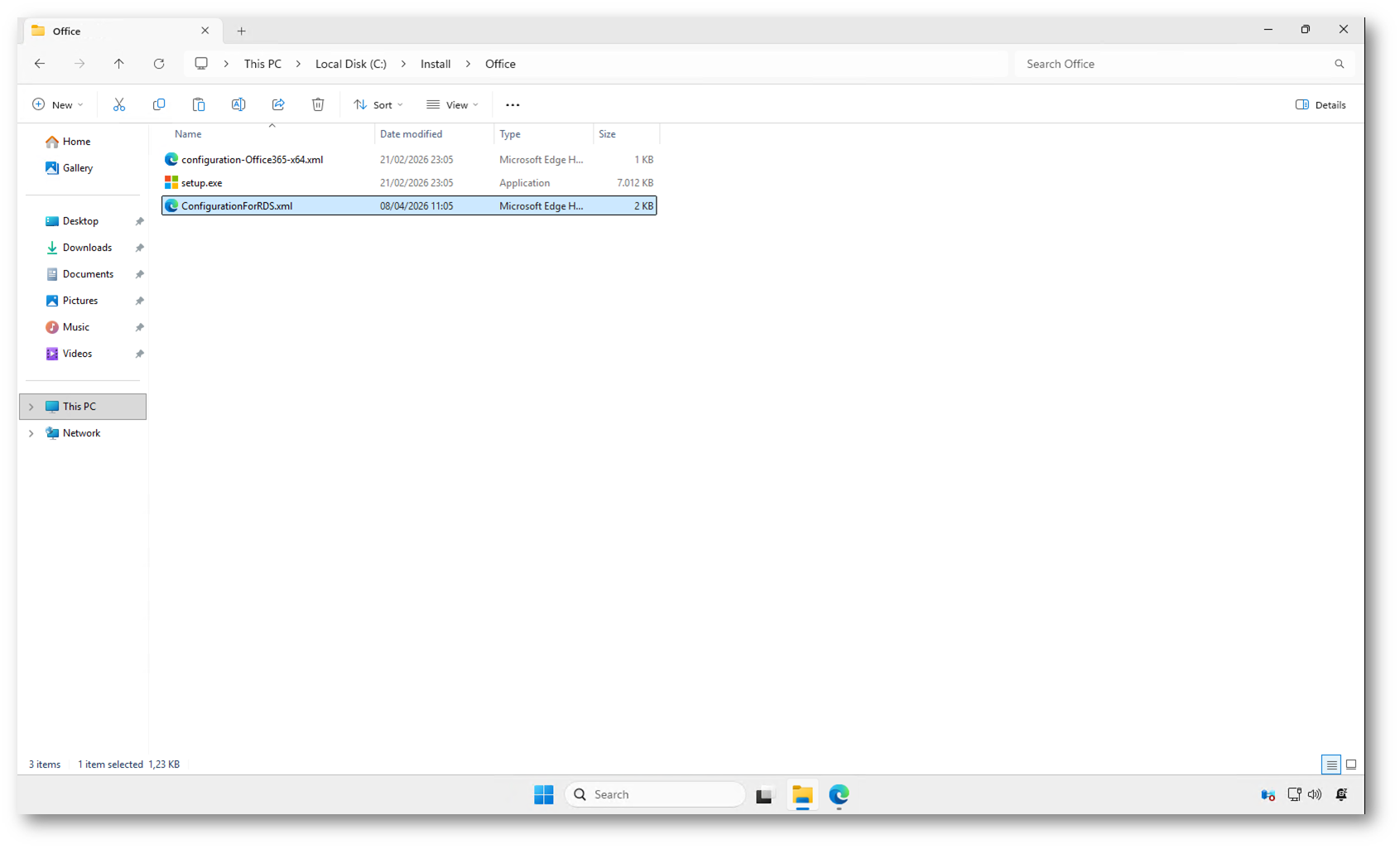Click the Share icon in toolbar

[x=278, y=104]
